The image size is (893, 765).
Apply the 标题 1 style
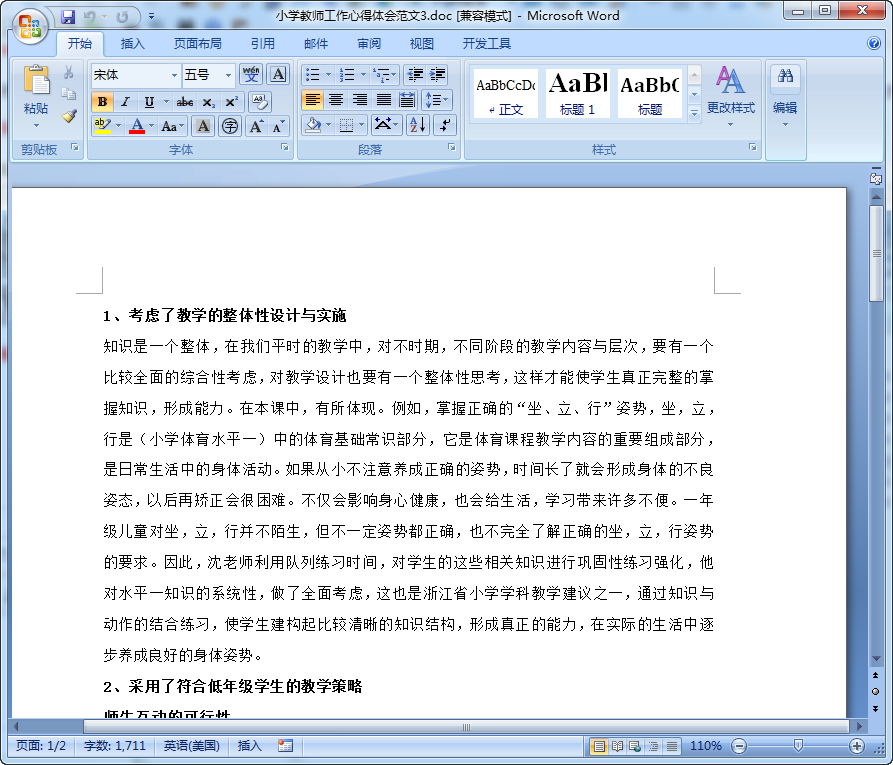(x=577, y=94)
